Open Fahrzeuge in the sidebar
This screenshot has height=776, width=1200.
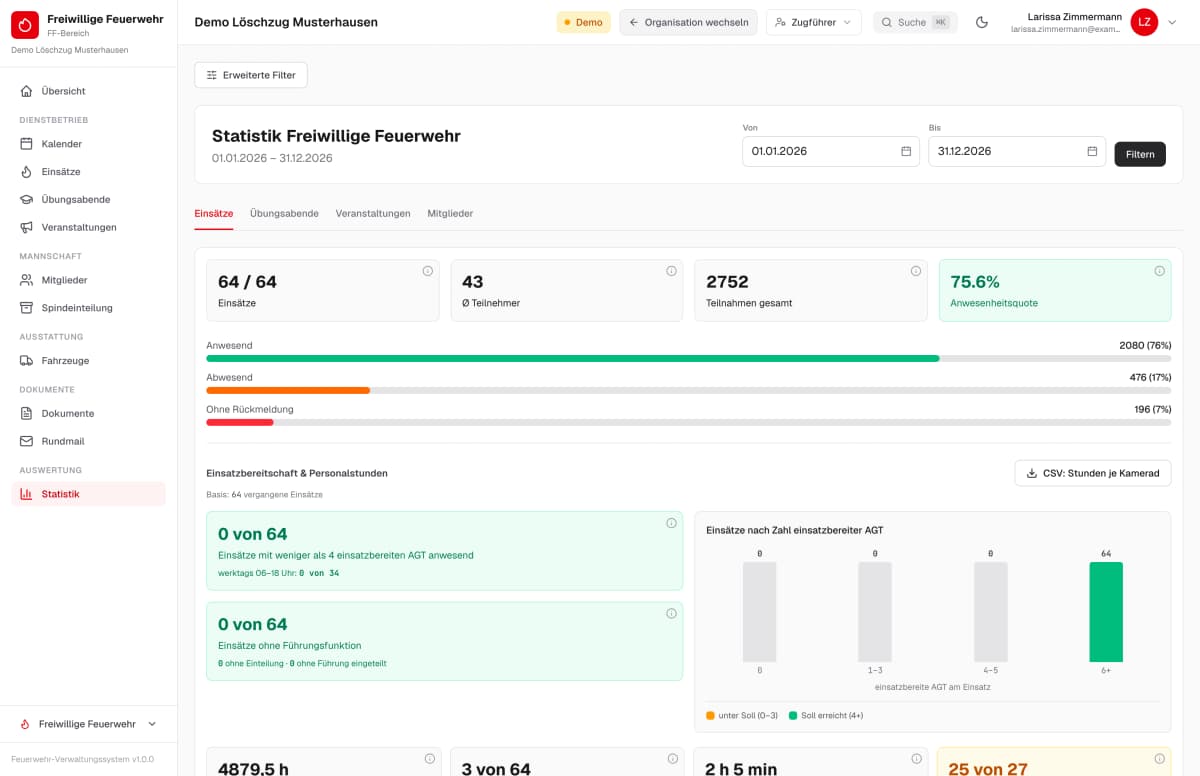pyautogui.click(x=88, y=360)
